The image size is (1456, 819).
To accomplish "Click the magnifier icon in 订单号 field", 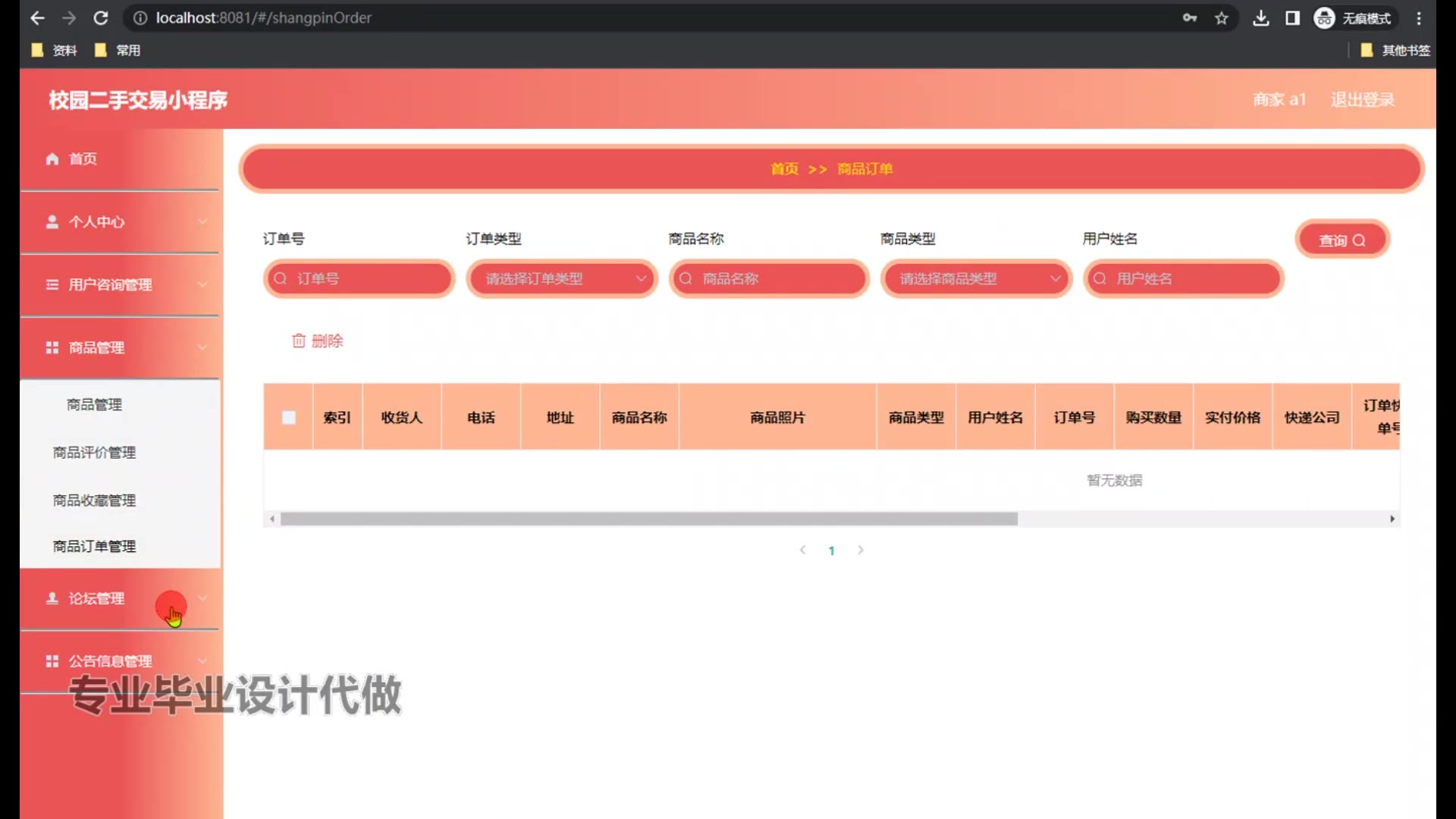I will coord(281,278).
